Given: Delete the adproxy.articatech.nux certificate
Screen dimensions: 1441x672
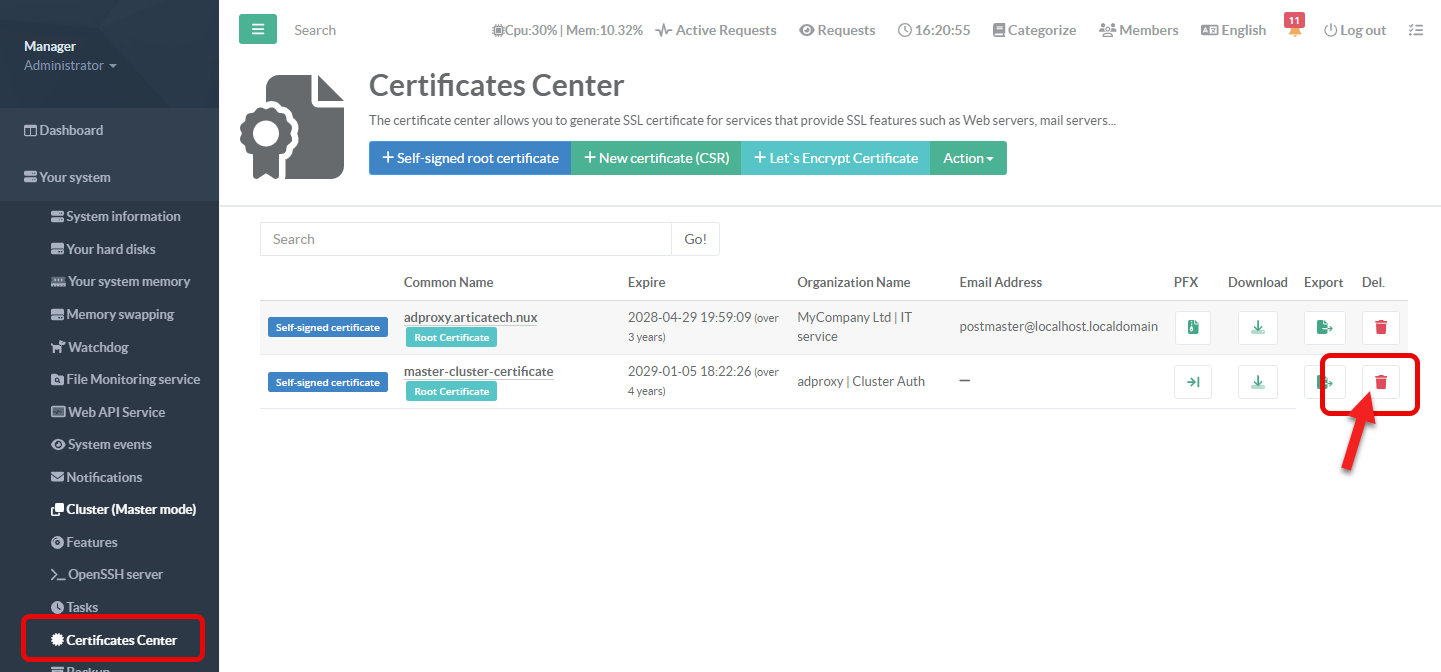Looking at the screenshot, I should pos(1381,327).
